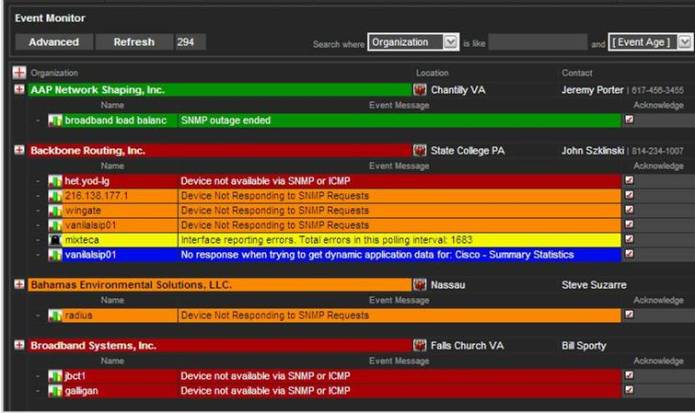The height and width of the screenshot is (413, 695).
Task: Acknowledge the galligan event
Action: (629, 390)
